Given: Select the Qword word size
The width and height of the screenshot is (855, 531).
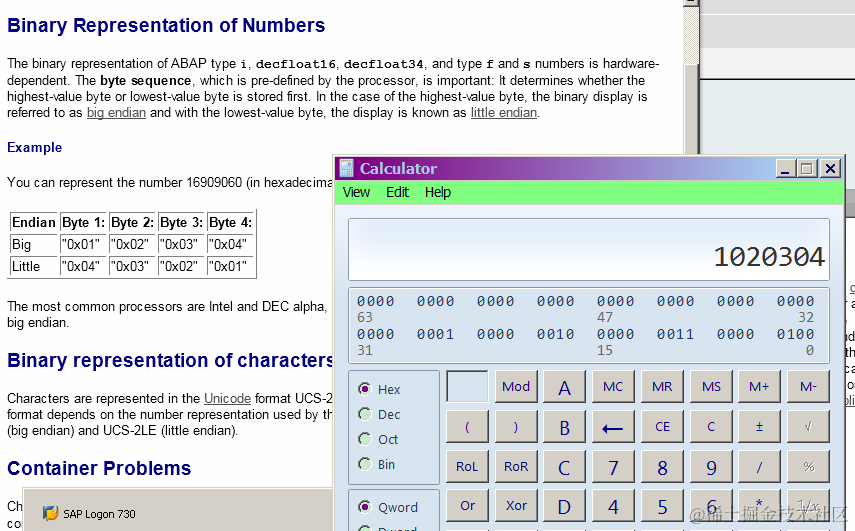Looking at the screenshot, I should (x=364, y=506).
